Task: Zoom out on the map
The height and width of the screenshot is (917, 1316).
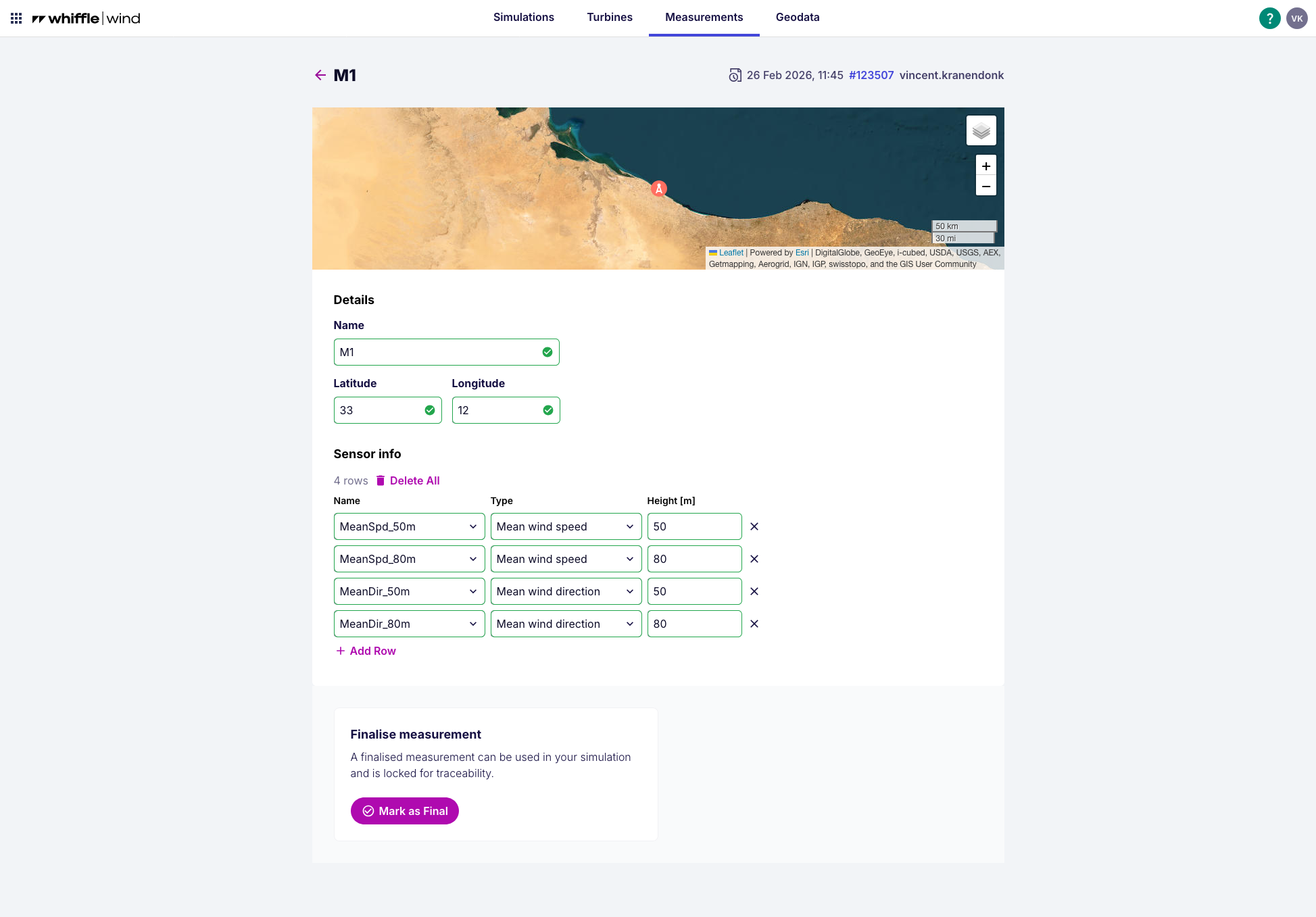Action: coord(986,186)
